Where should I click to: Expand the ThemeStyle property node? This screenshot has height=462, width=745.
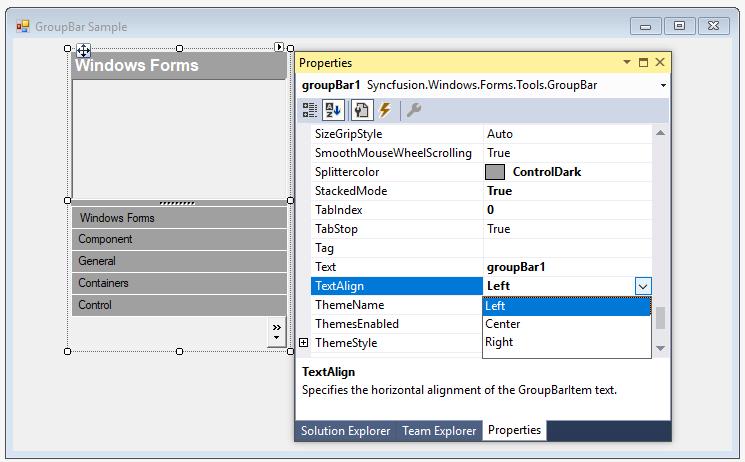point(304,343)
